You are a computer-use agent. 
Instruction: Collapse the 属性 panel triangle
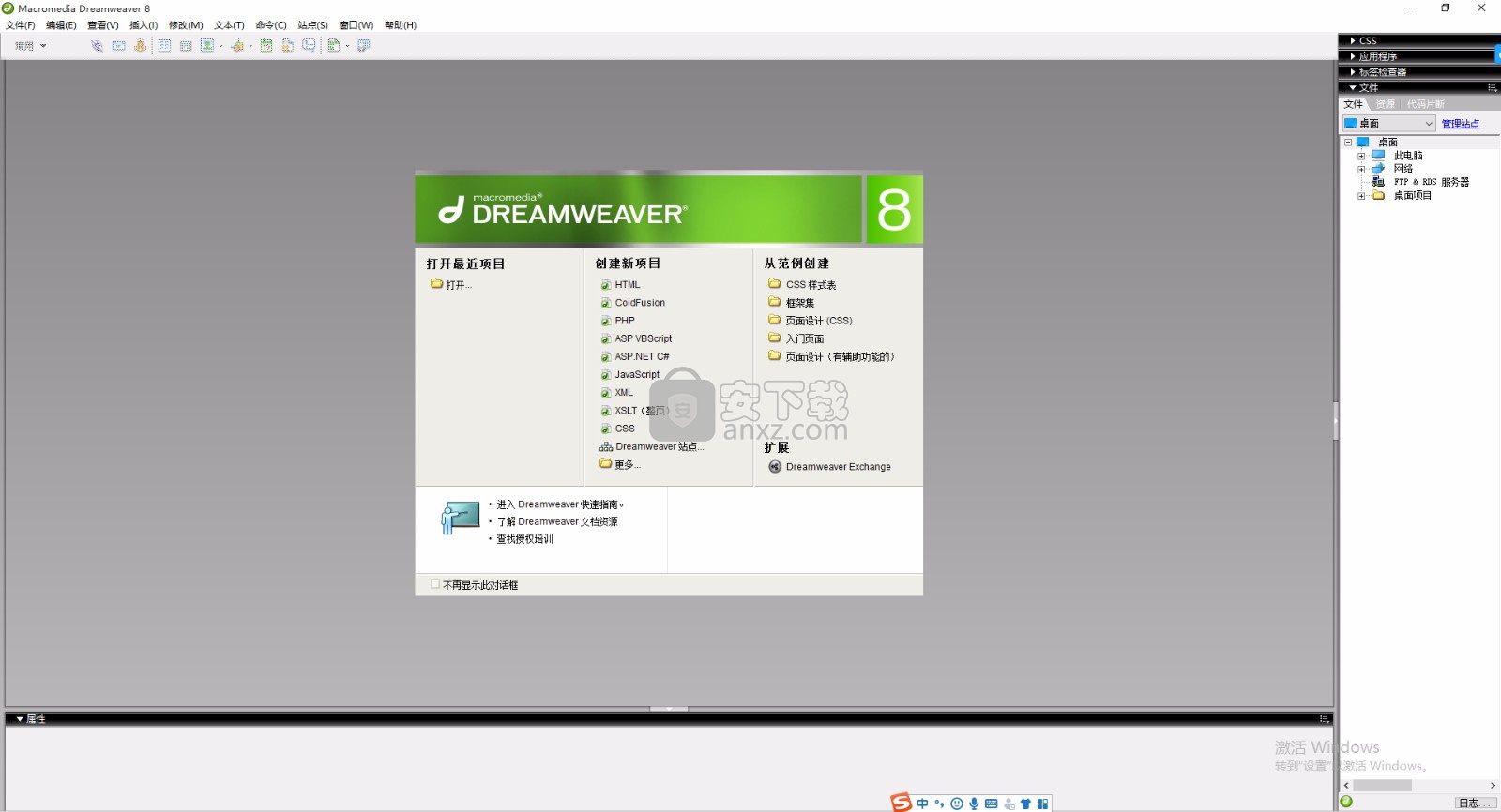coord(20,719)
